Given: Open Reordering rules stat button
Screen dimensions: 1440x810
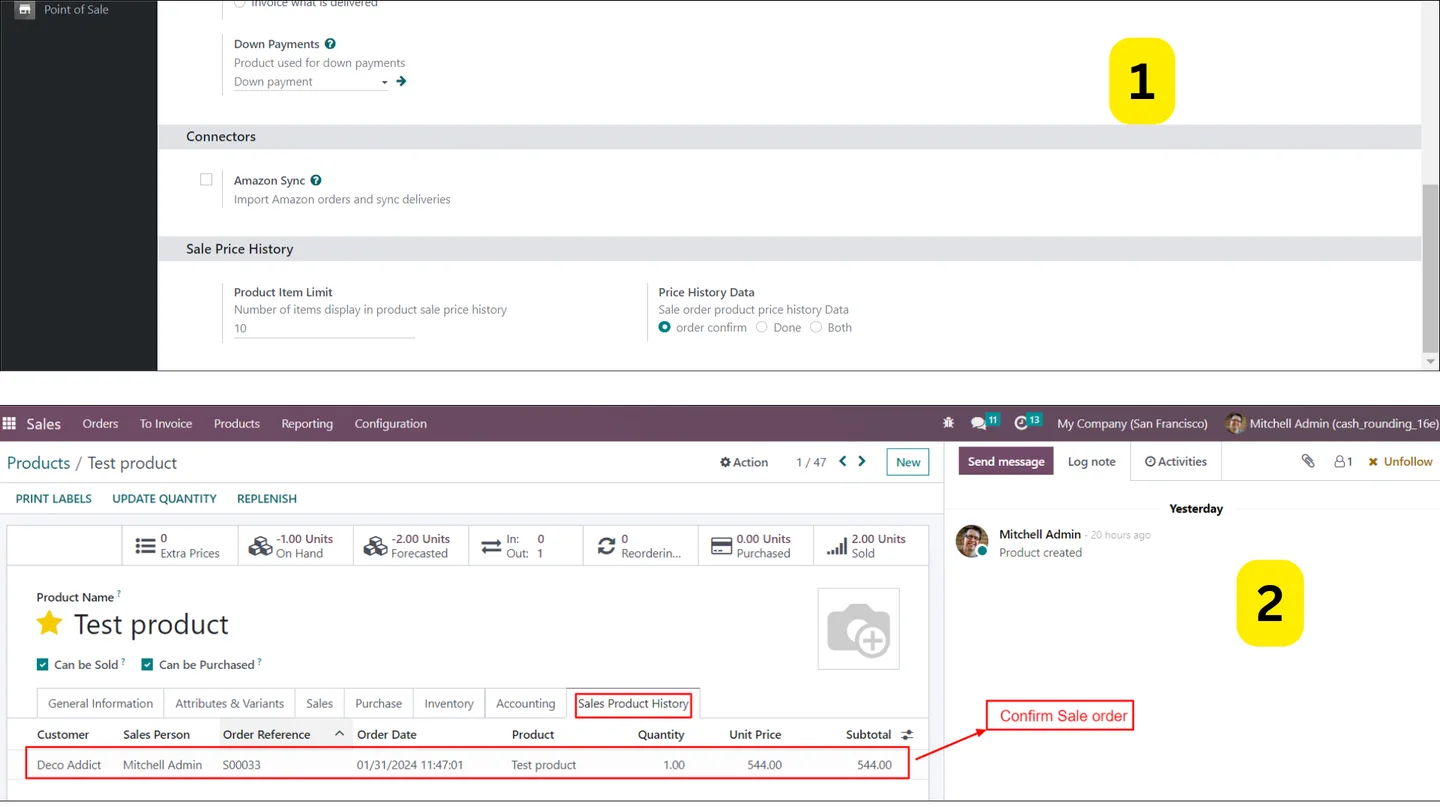Looking at the screenshot, I should pyautogui.click(x=640, y=546).
